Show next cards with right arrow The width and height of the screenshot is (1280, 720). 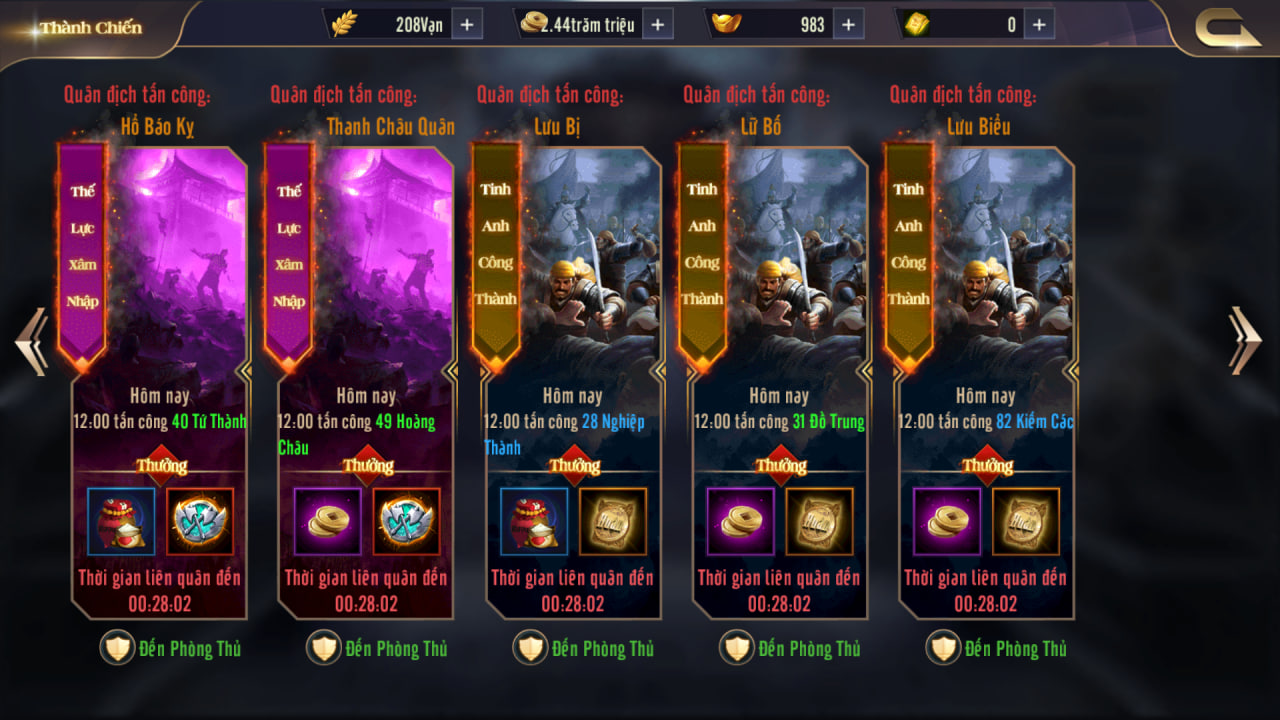[x=1245, y=340]
